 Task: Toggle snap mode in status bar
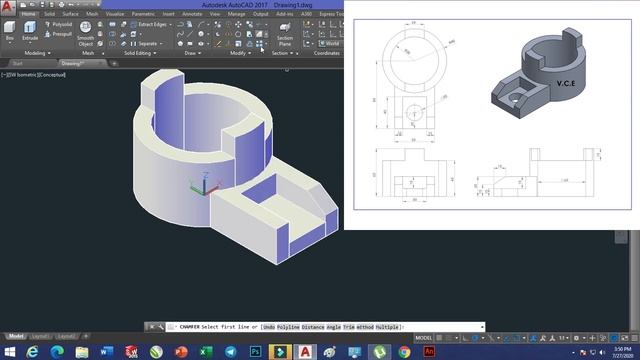(x=449, y=338)
